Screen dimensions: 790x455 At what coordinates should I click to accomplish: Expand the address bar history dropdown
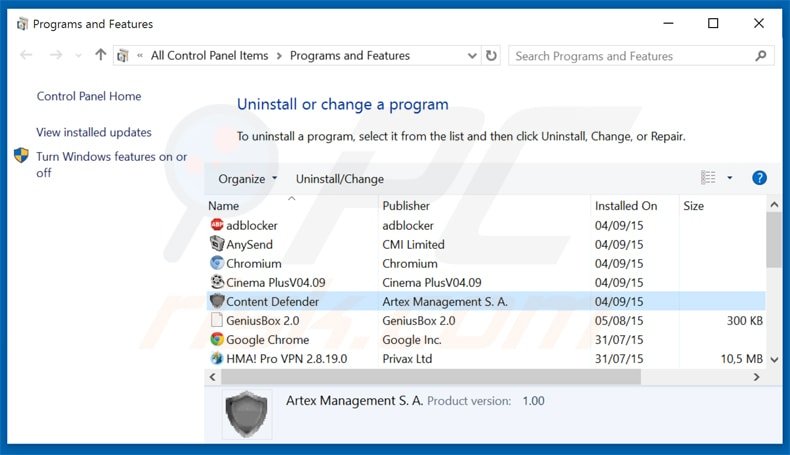point(472,55)
